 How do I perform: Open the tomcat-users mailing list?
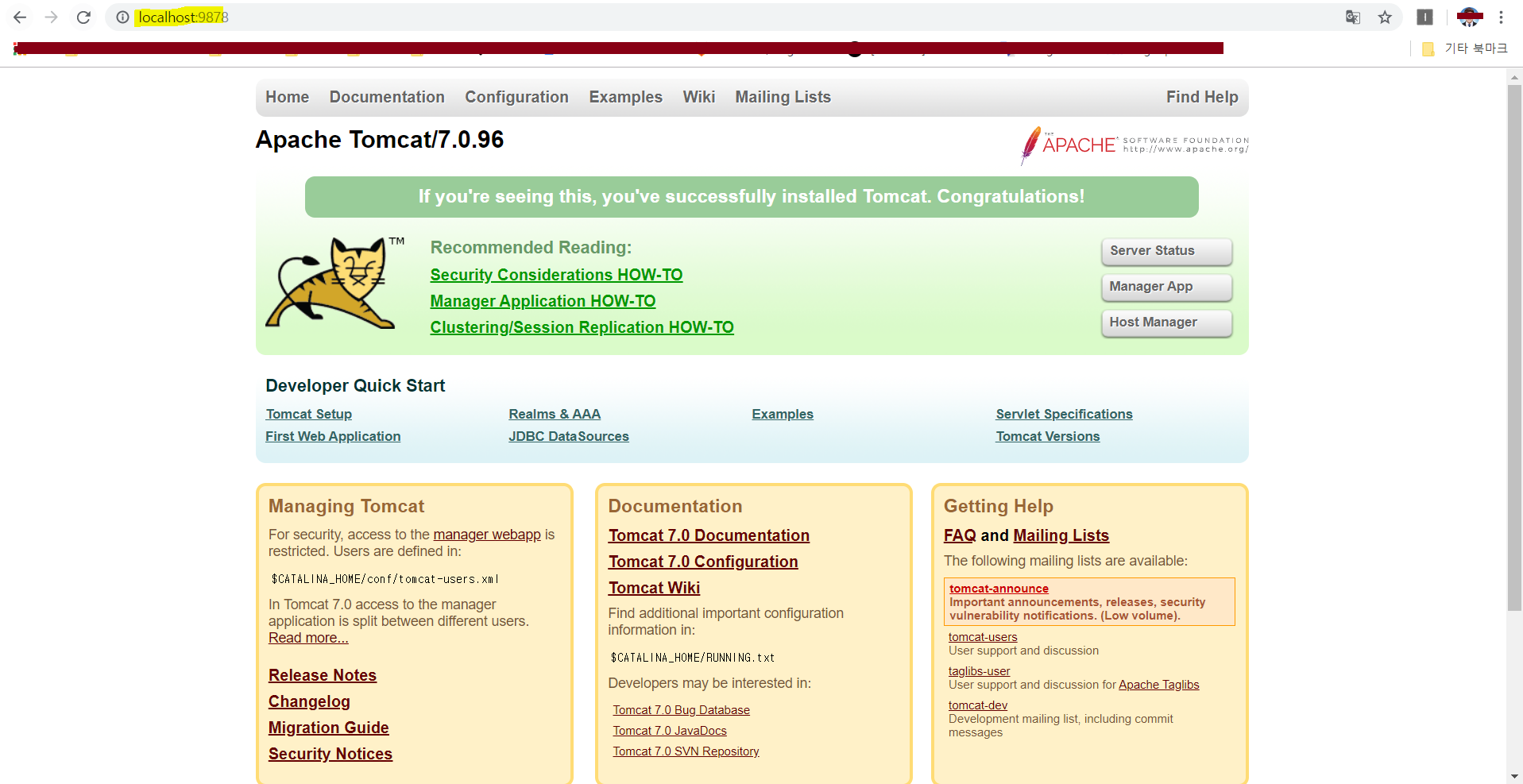pyautogui.click(x=983, y=637)
